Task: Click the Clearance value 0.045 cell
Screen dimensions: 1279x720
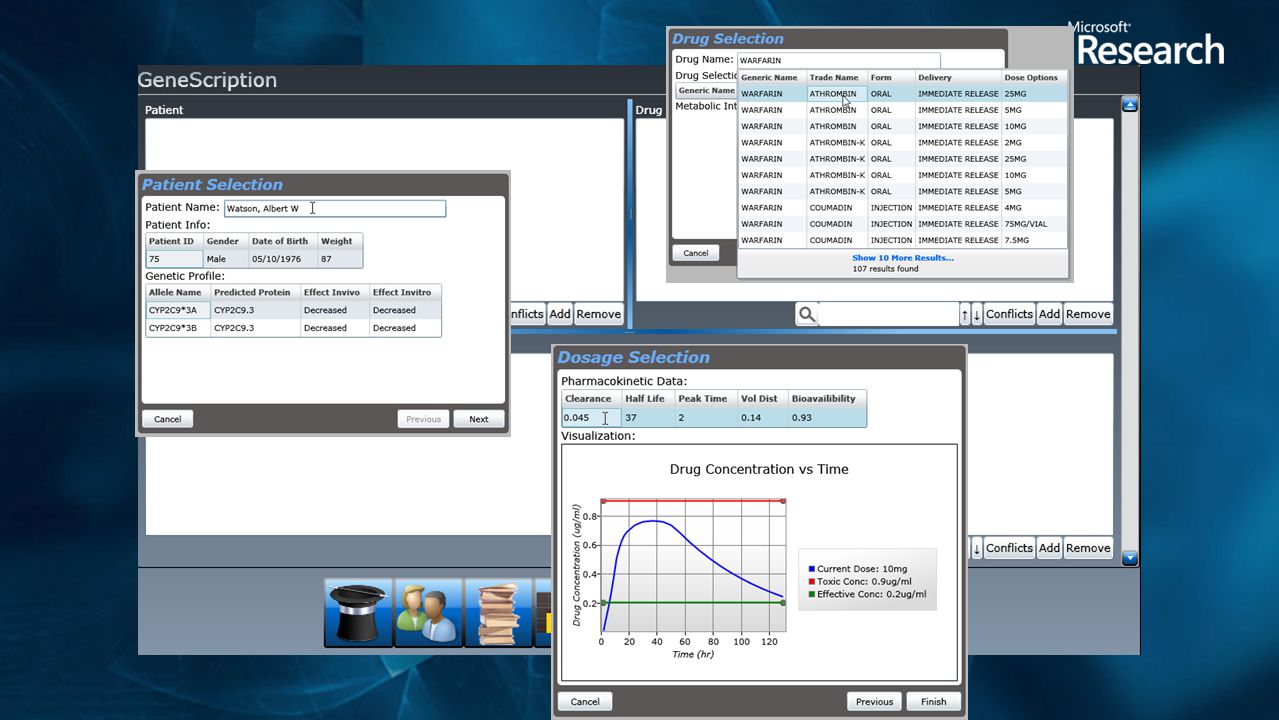Action: [x=591, y=417]
